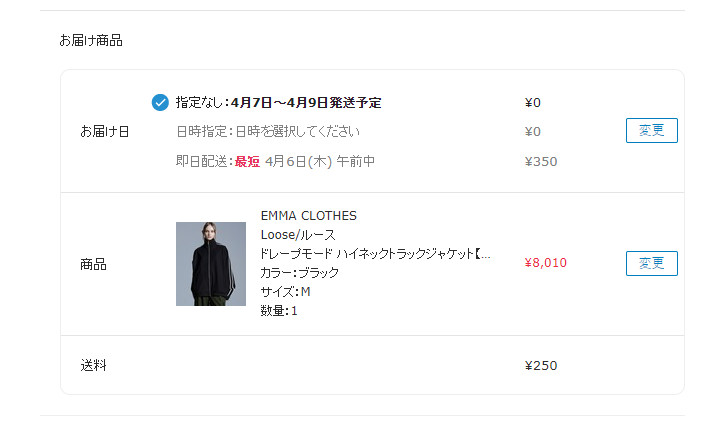Click the 変更 button for お届け日
This screenshot has height=421, width=715.
point(652,130)
